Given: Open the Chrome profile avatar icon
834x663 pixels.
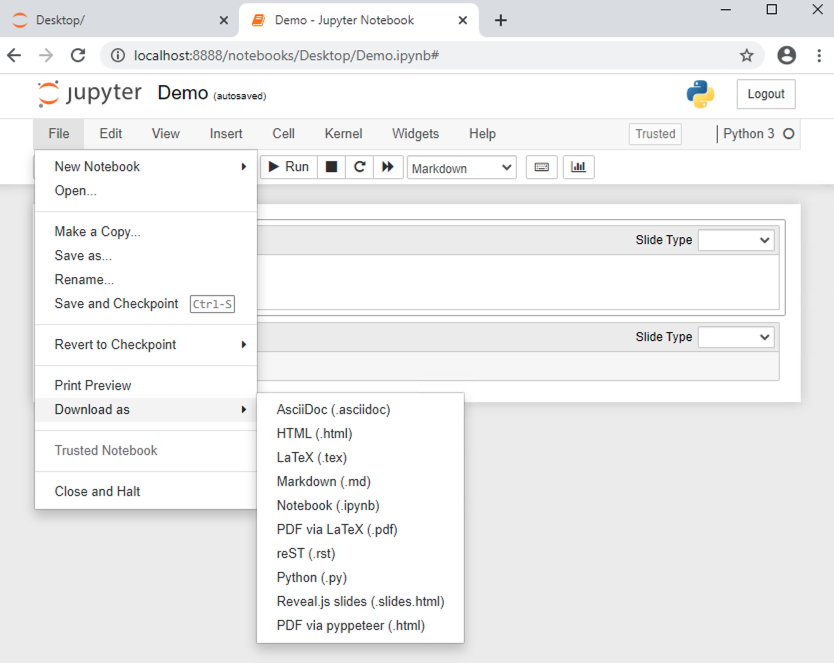Looking at the screenshot, I should (787, 55).
